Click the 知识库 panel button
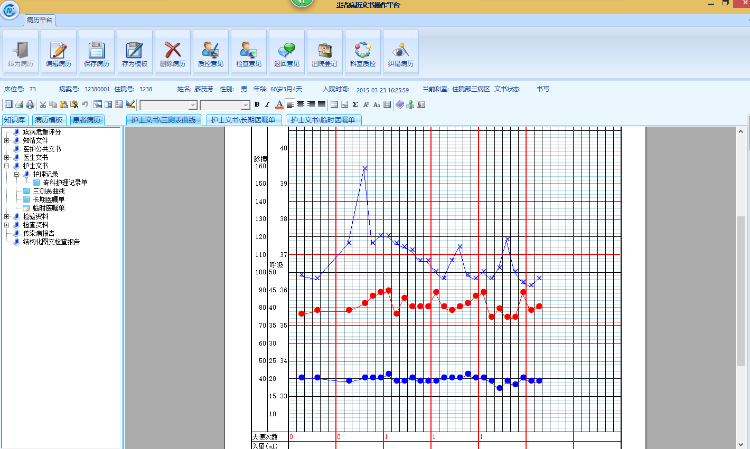The image size is (750, 449). (15, 120)
